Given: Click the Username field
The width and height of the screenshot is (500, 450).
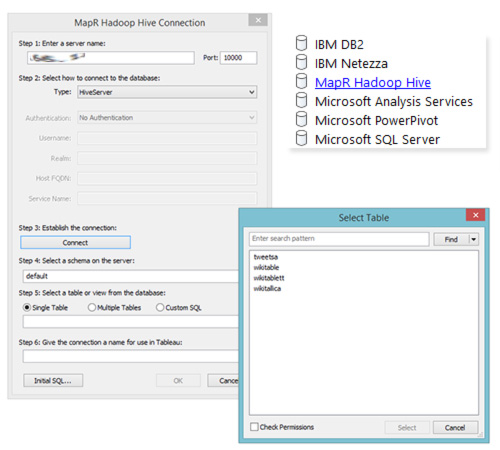Looking at the screenshot, I should 167,138.
